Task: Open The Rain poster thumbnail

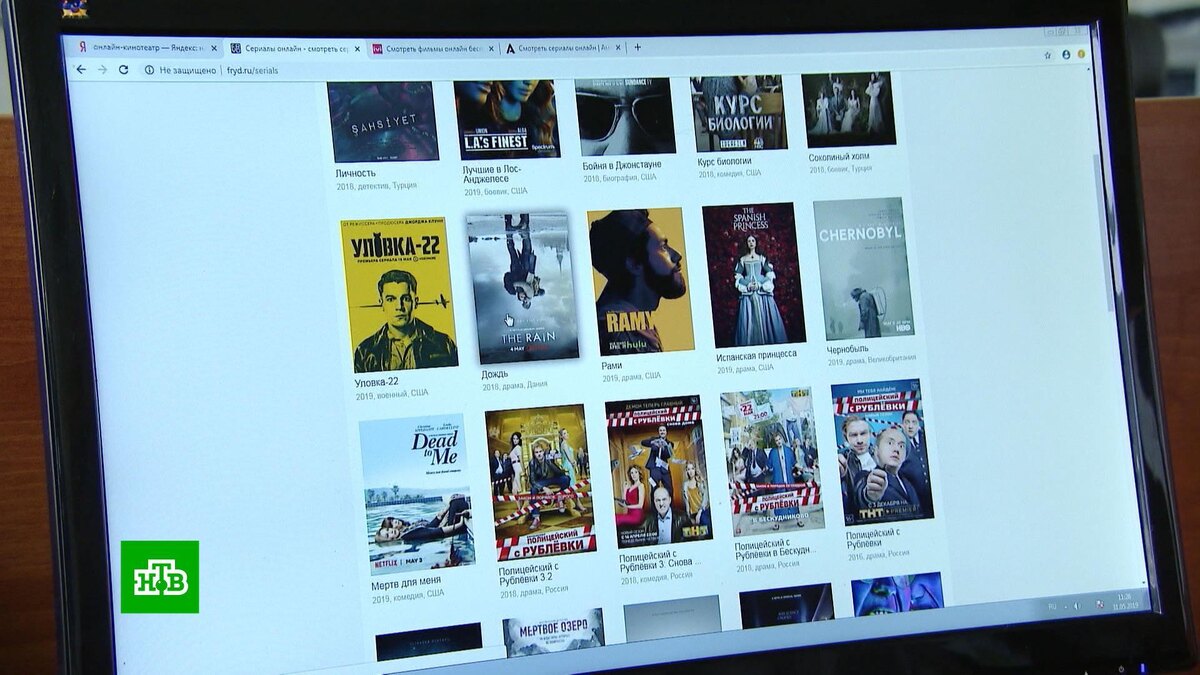Action: 522,288
